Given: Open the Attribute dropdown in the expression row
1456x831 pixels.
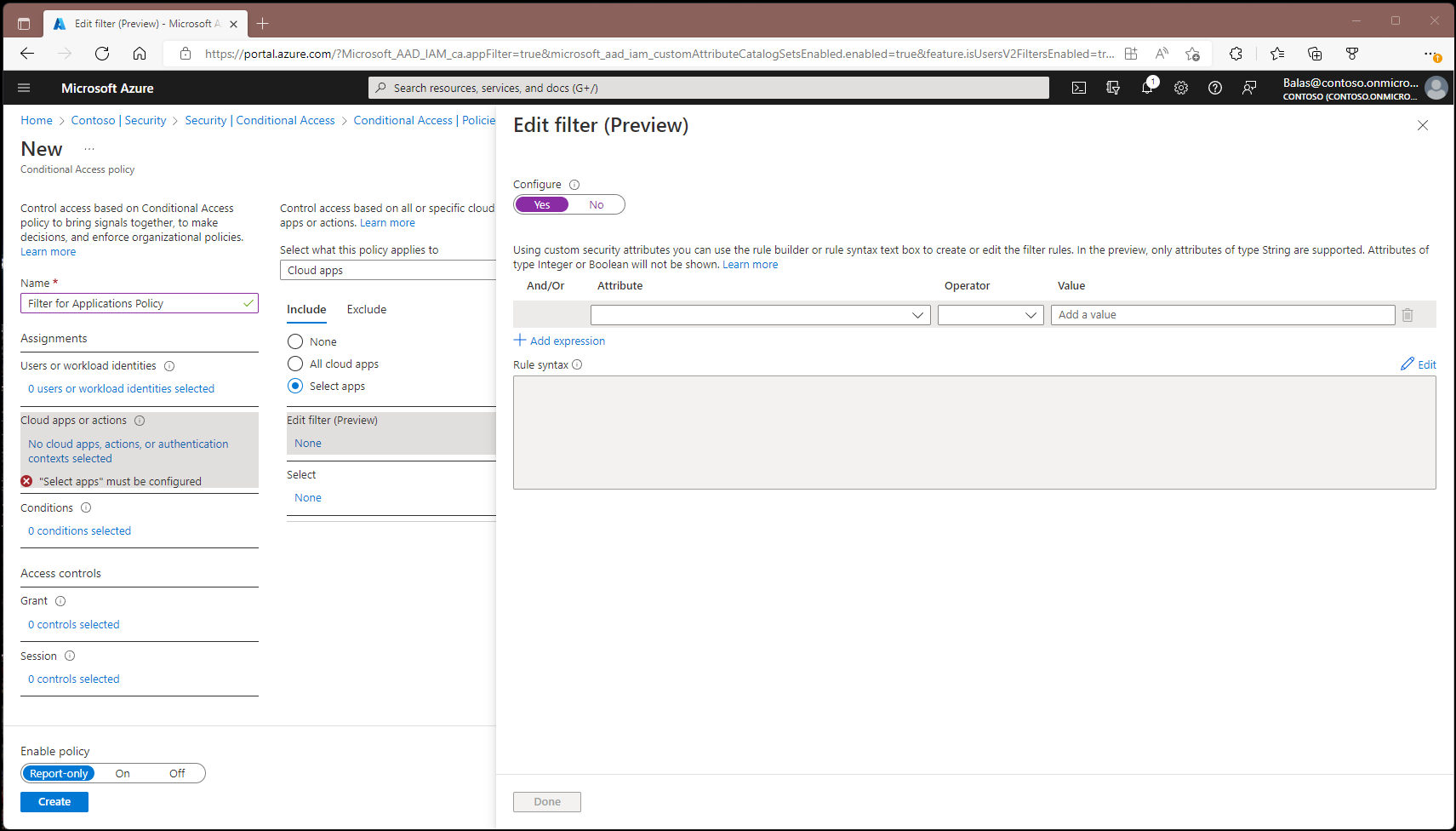Looking at the screenshot, I should click(x=761, y=315).
